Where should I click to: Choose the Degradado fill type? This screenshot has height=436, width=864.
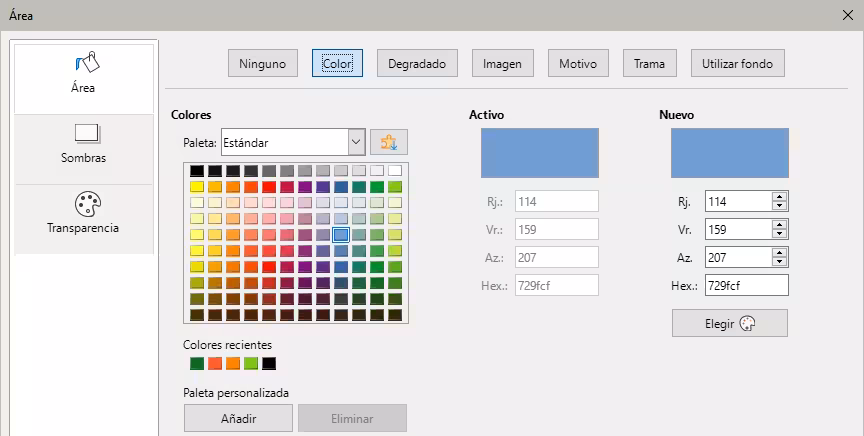tap(417, 63)
